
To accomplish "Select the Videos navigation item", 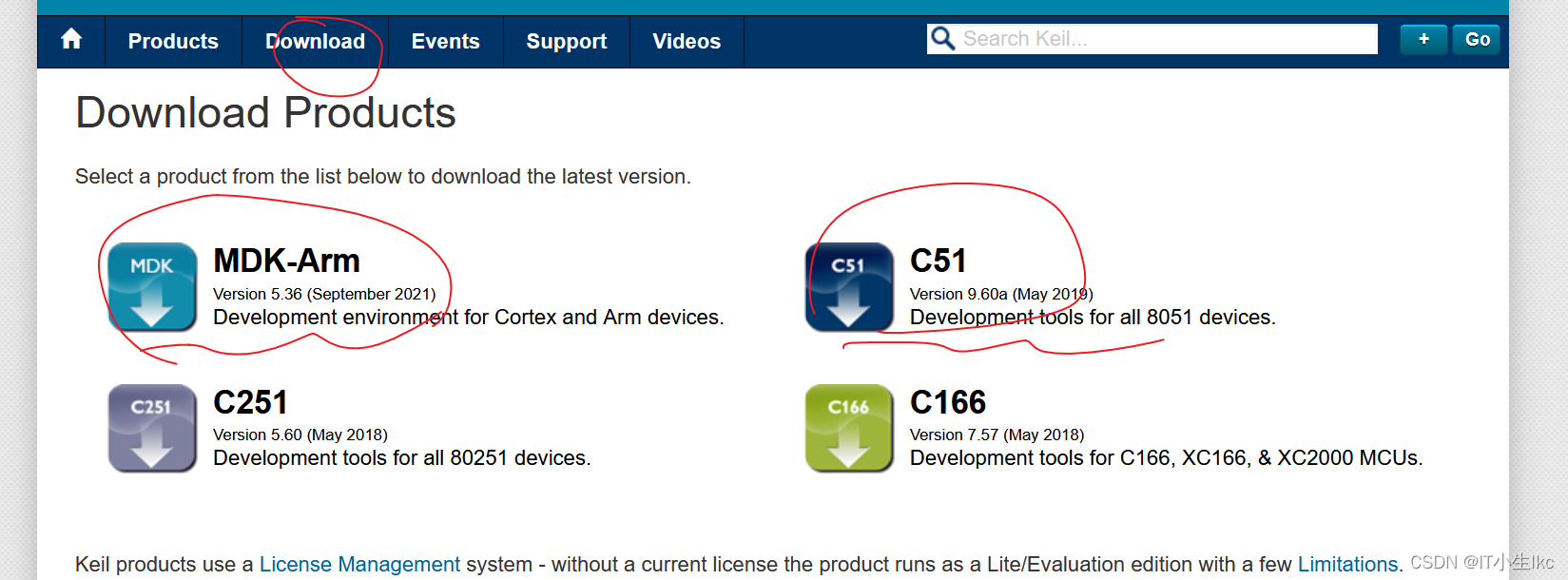I will [687, 42].
